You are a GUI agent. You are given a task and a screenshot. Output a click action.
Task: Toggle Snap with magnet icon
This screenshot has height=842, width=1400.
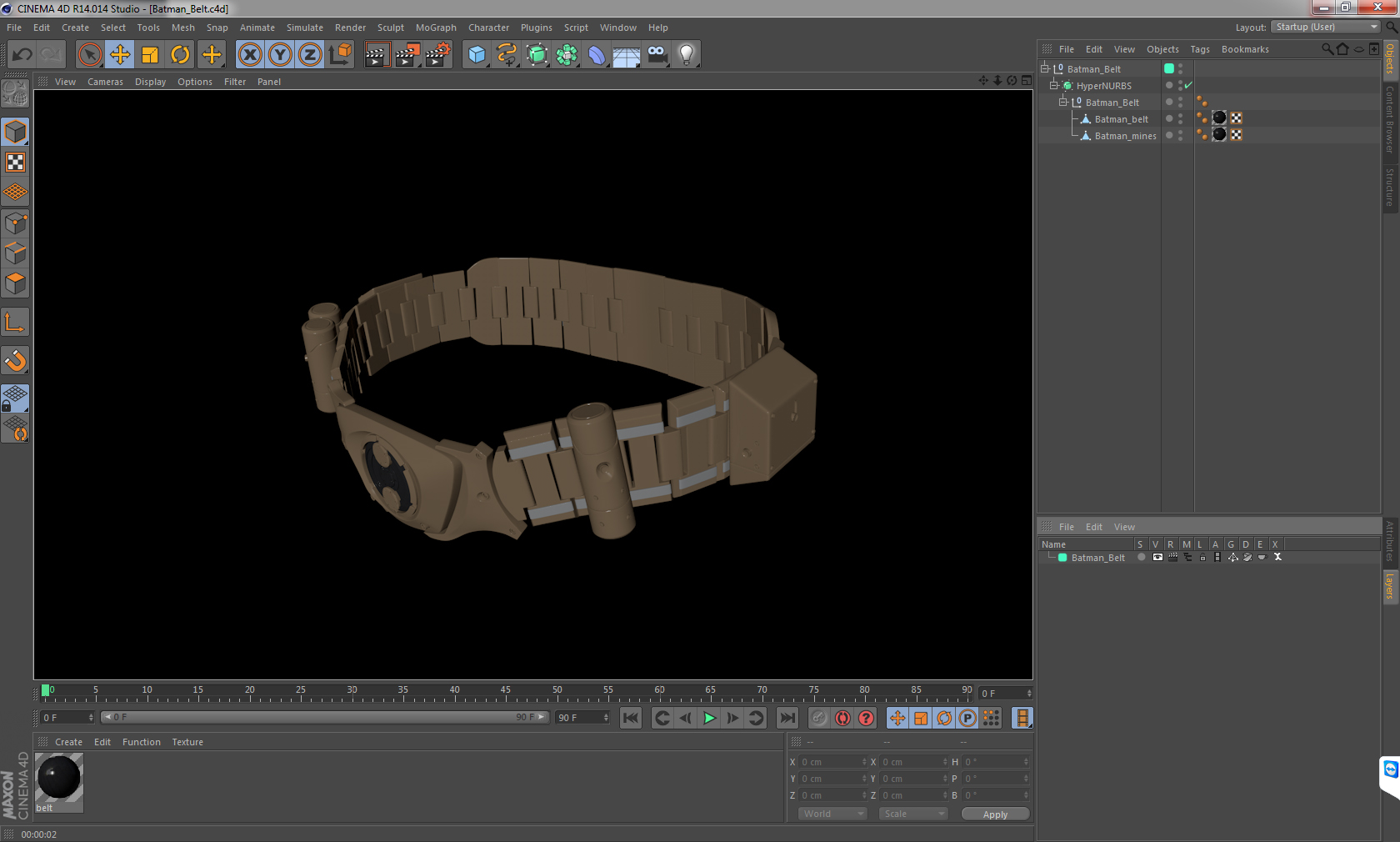click(x=16, y=360)
